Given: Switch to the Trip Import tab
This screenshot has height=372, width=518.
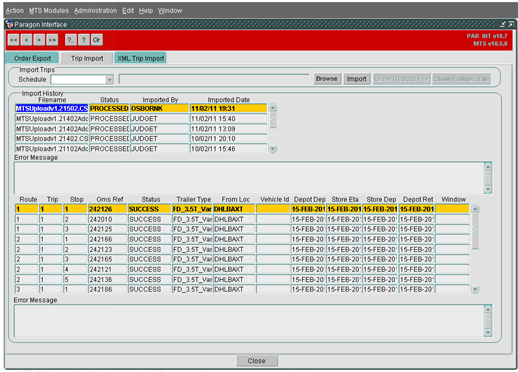Looking at the screenshot, I should pyautogui.click(x=87, y=58).
